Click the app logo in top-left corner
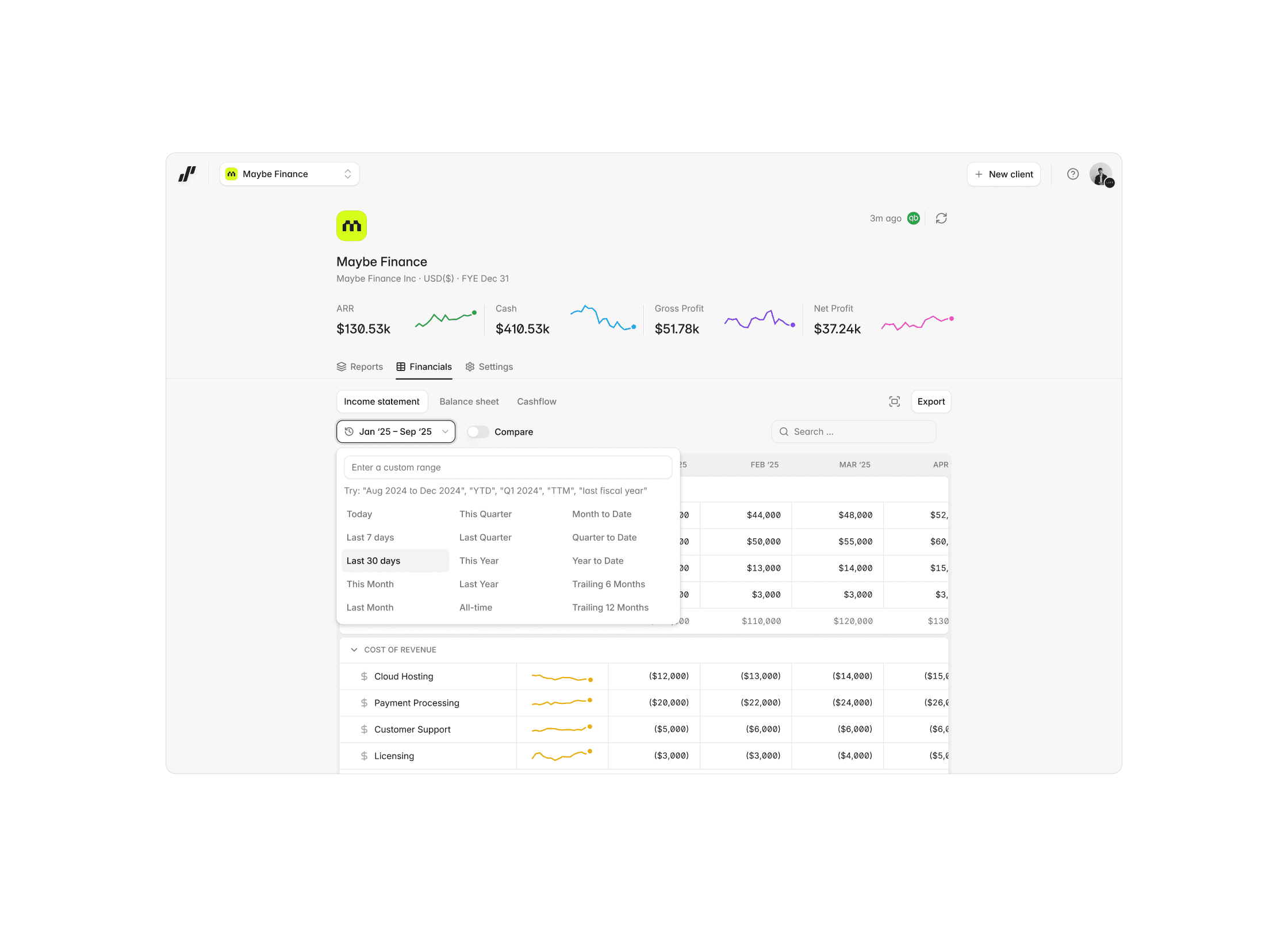1288x926 pixels. (x=187, y=174)
